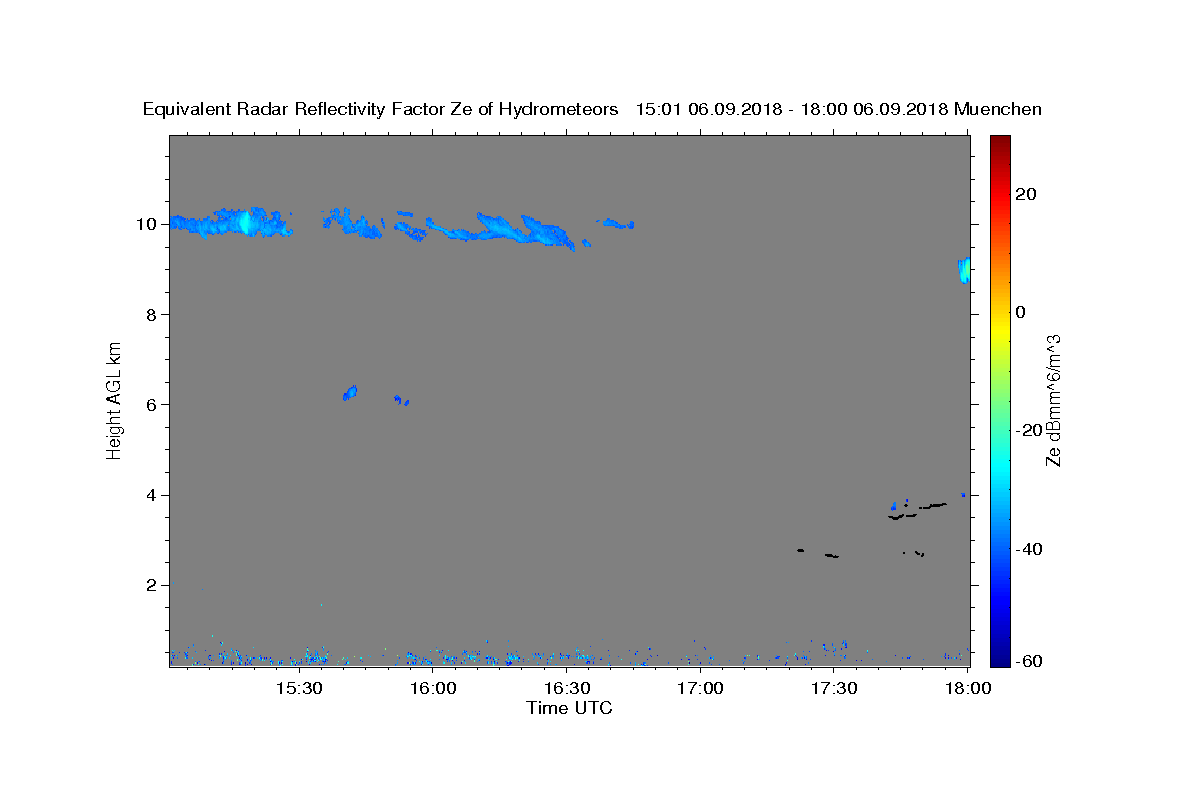Select the 'Muenchen' location text in the title
The height and width of the screenshot is (800, 1200).
point(998,109)
